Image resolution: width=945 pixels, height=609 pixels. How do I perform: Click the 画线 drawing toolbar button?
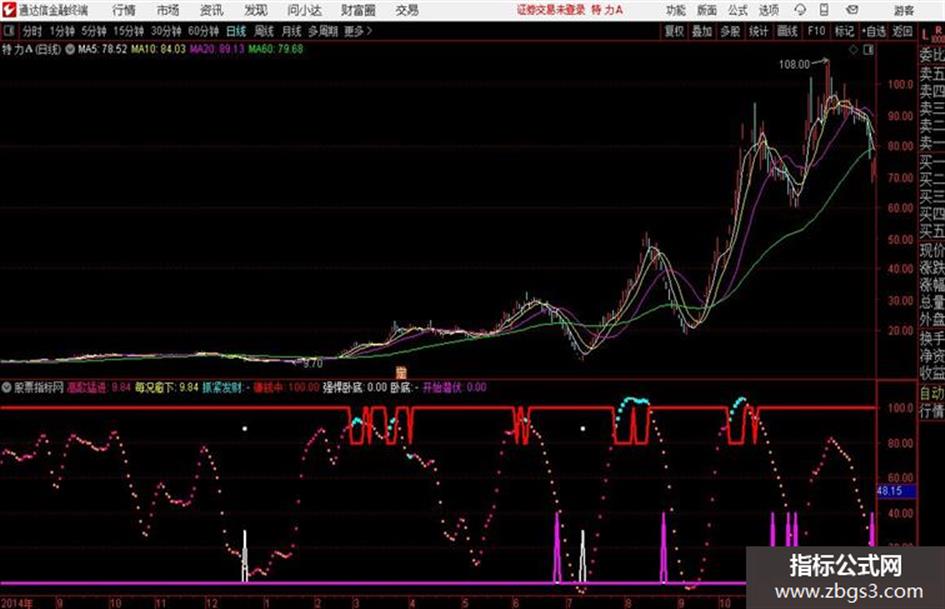(787, 31)
